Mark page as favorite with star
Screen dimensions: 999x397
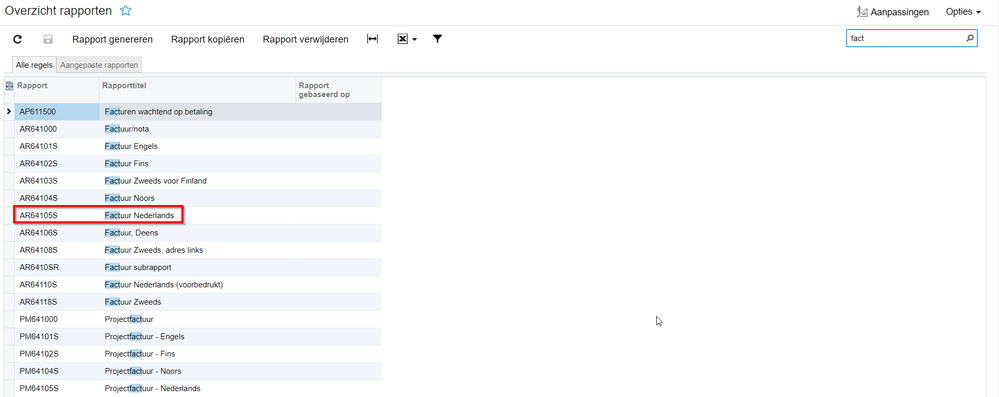(x=126, y=11)
